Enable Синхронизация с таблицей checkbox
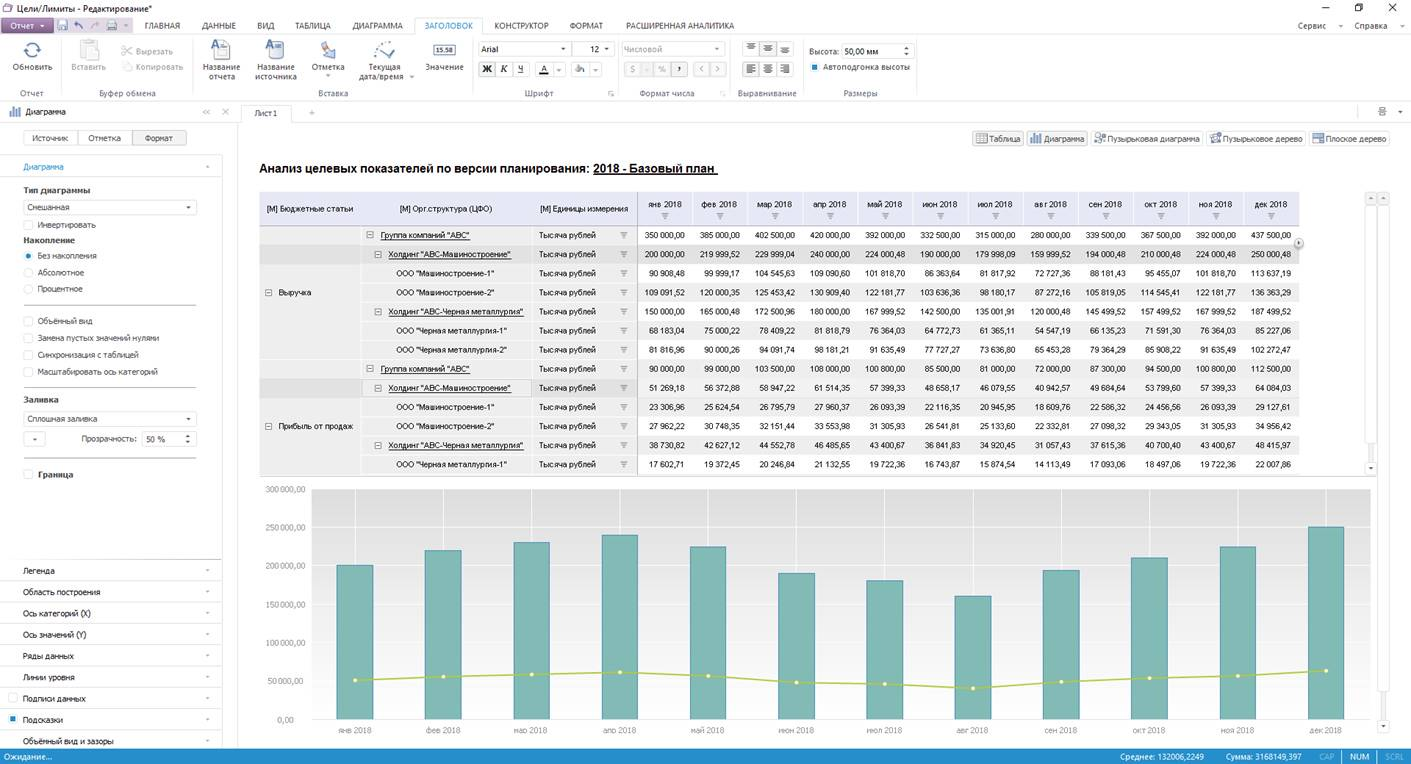Image resolution: width=1411 pixels, height=764 pixels. 29,355
